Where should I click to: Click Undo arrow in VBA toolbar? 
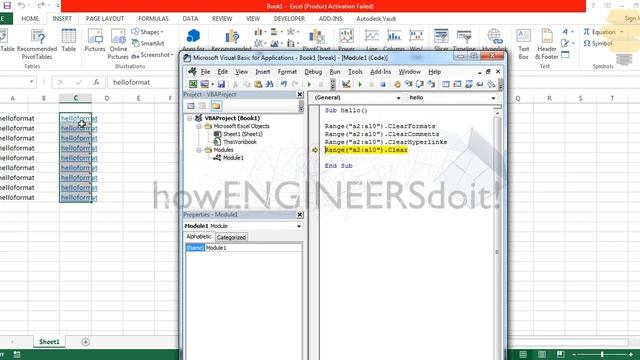point(284,84)
